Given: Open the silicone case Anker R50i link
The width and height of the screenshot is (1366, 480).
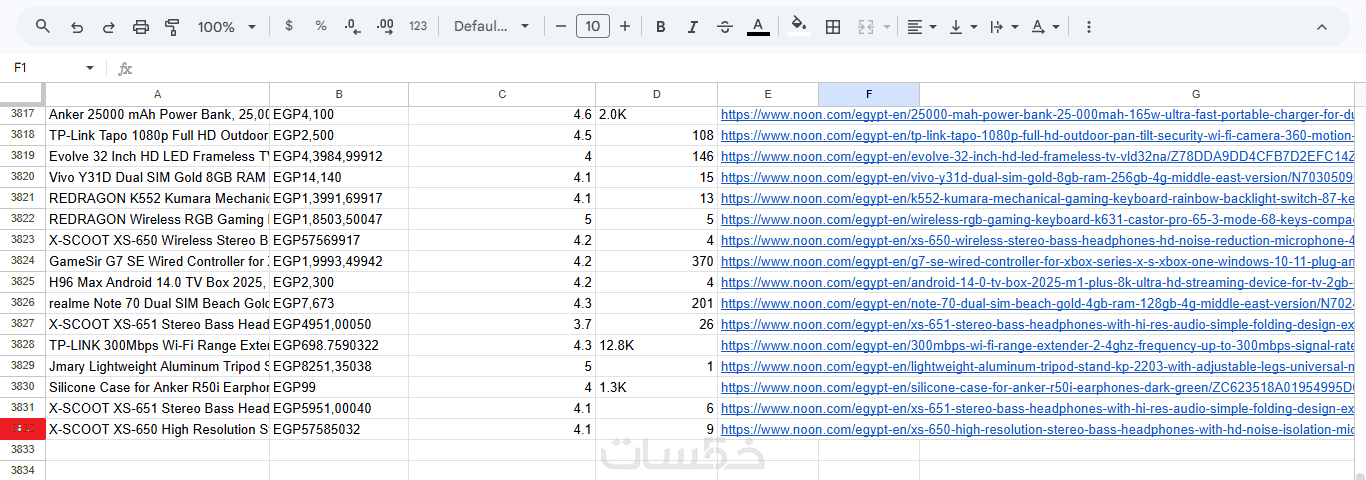Looking at the screenshot, I should click(1037, 388).
